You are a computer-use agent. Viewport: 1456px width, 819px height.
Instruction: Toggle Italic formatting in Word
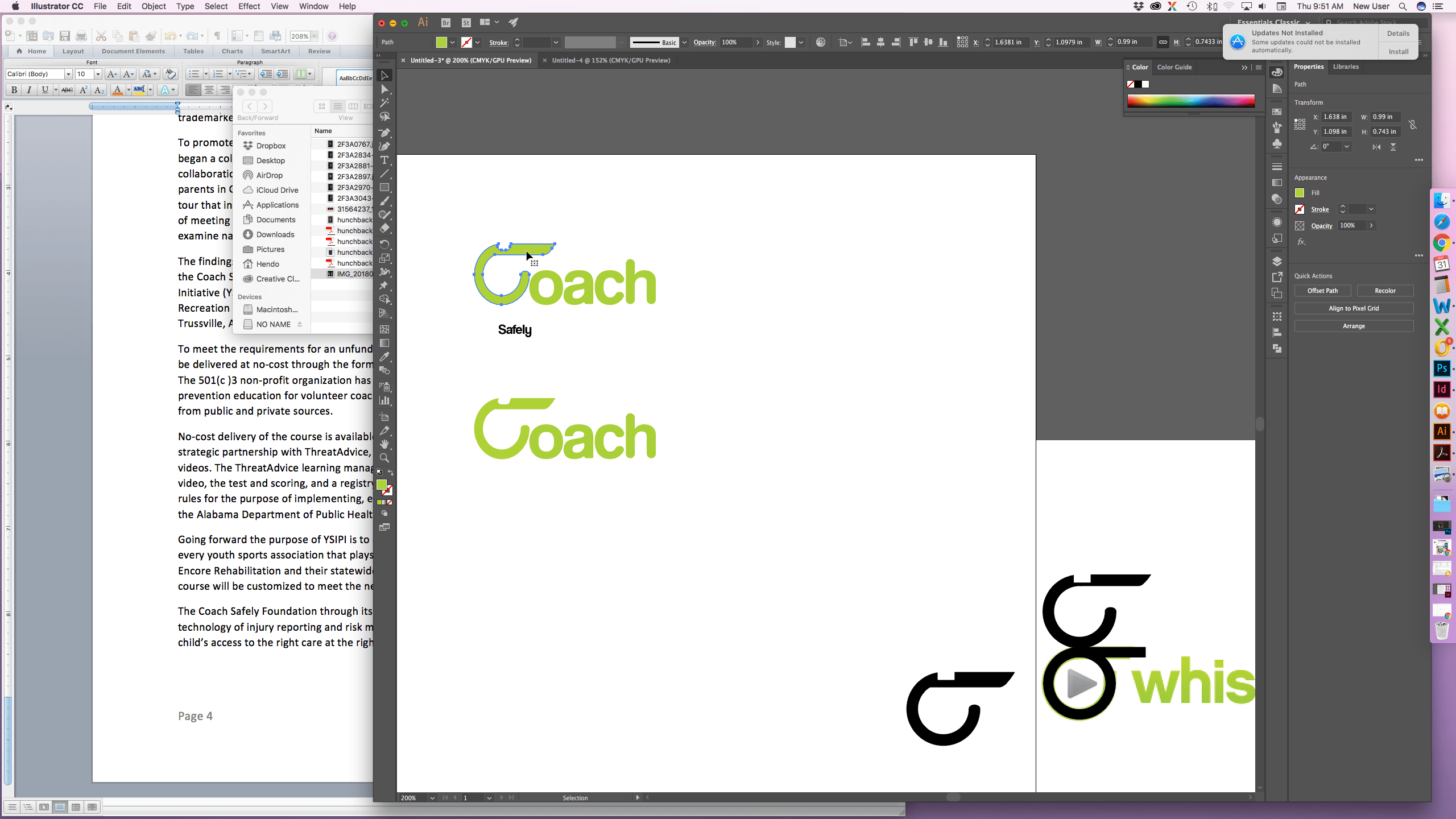(29, 90)
